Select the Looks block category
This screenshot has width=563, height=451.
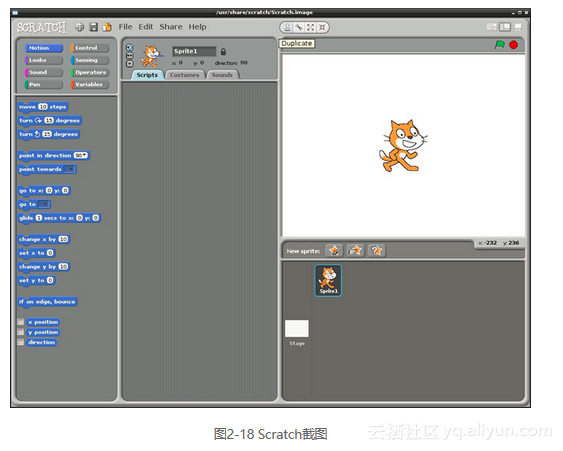pos(43,60)
